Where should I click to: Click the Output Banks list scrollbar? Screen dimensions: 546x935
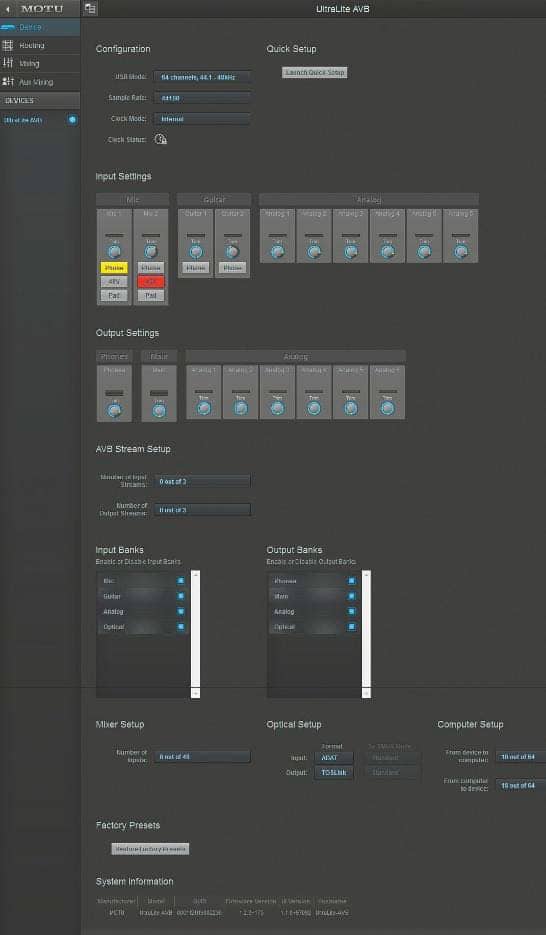[x=367, y=634]
